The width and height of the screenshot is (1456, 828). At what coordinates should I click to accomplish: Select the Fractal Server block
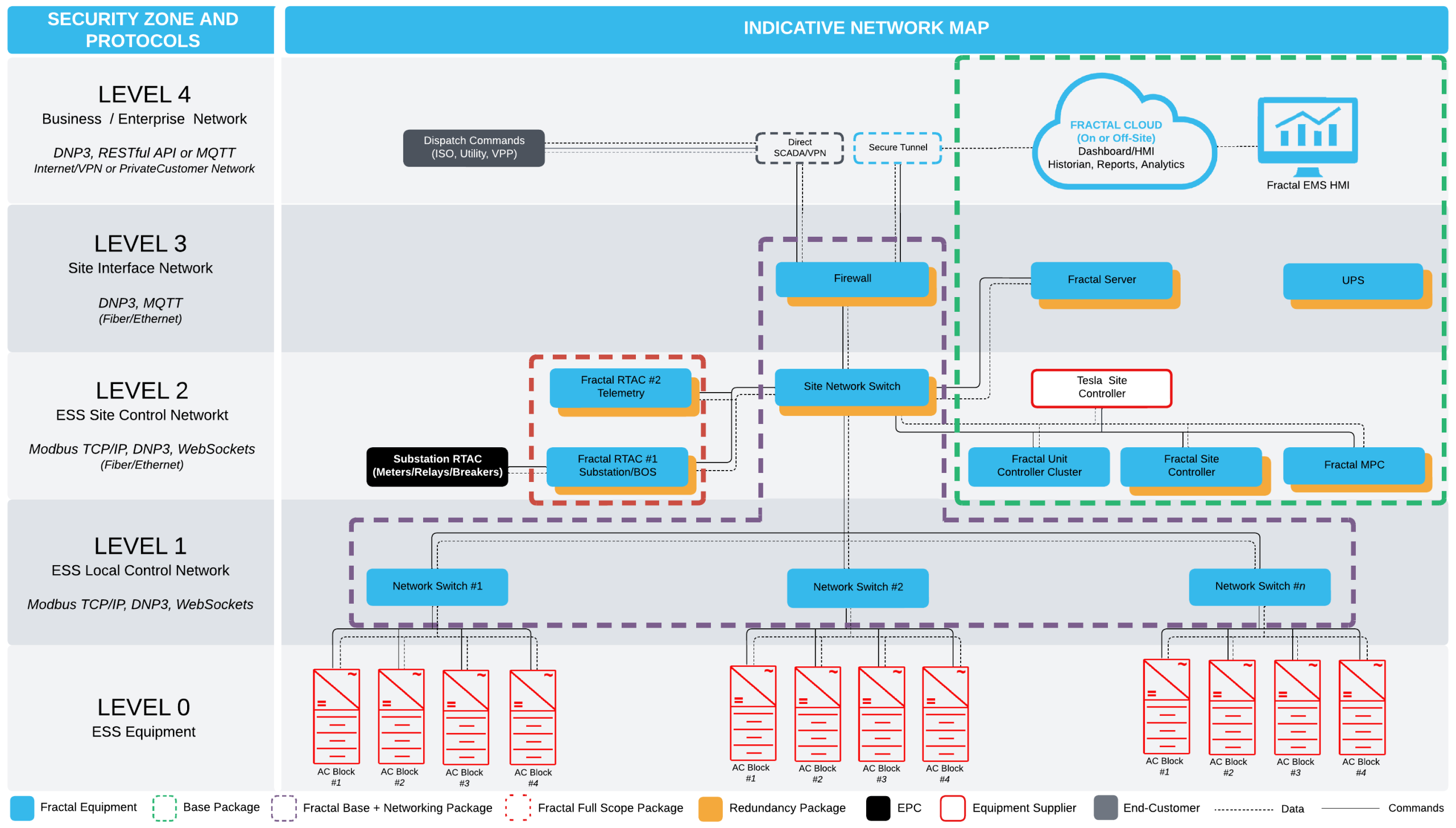(1101, 280)
